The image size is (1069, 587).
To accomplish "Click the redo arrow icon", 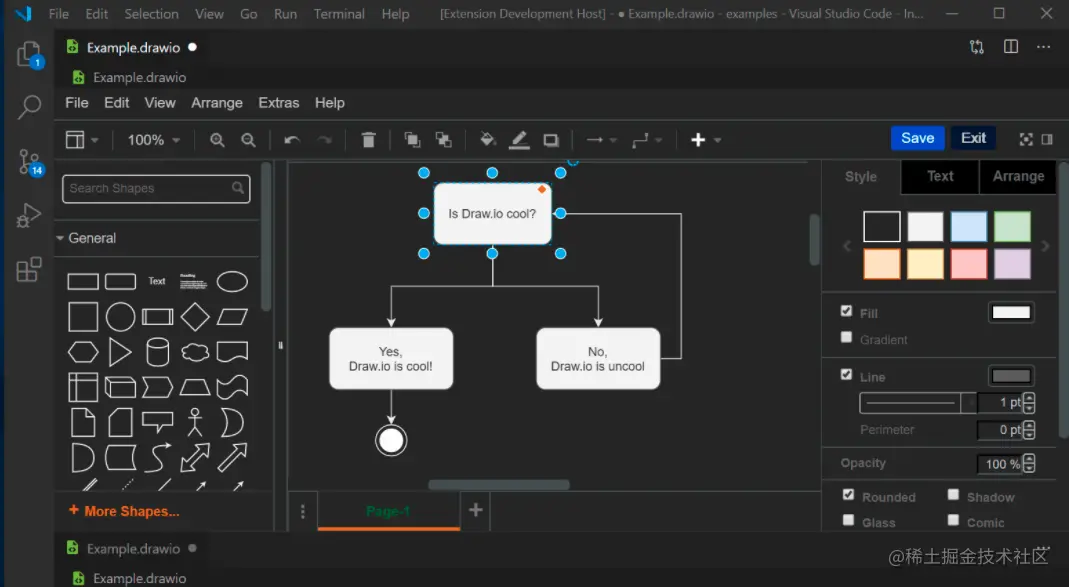I will coord(325,140).
